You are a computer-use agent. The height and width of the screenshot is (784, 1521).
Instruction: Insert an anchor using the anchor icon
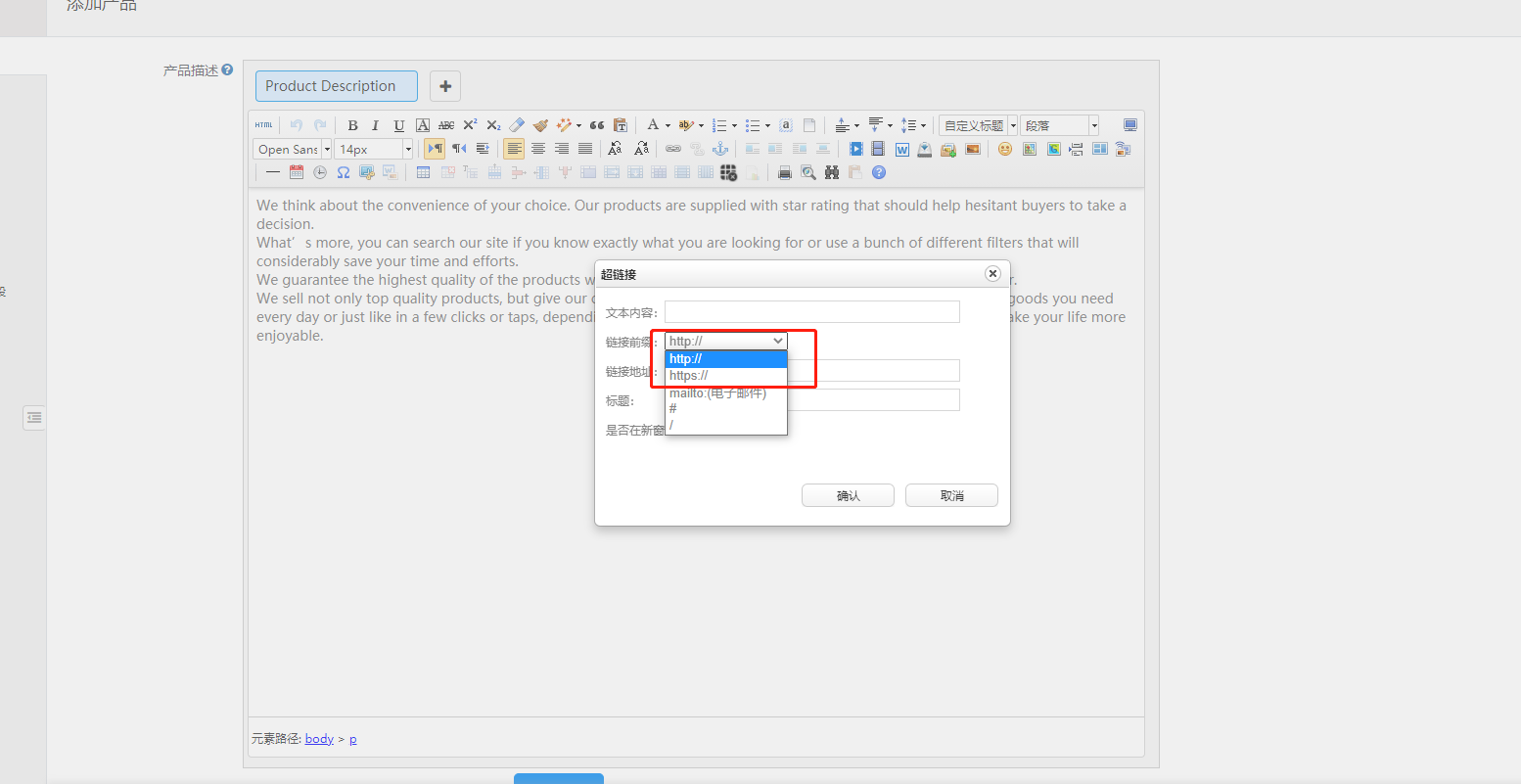click(720, 149)
